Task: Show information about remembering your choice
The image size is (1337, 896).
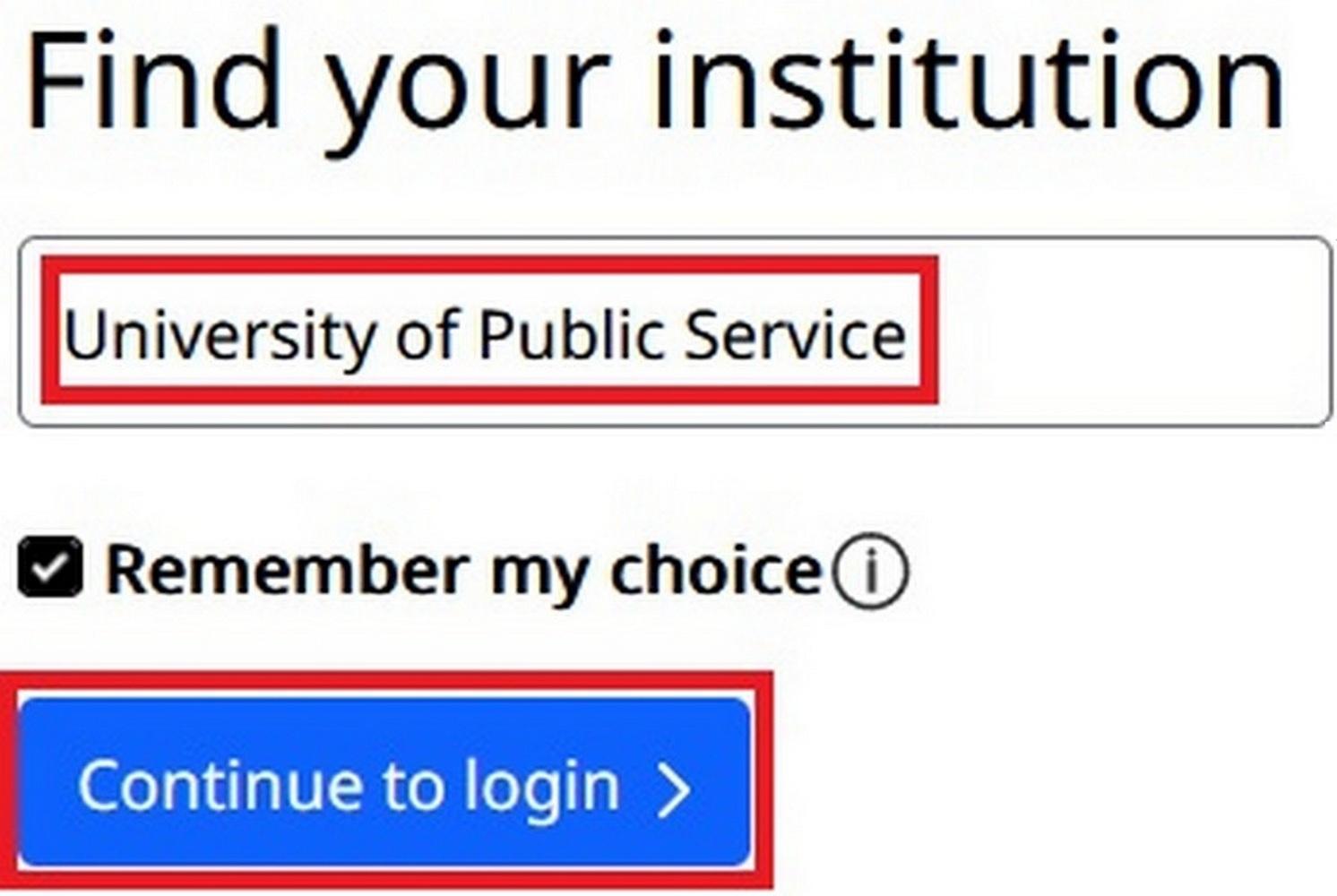Action: [x=869, y=572]
